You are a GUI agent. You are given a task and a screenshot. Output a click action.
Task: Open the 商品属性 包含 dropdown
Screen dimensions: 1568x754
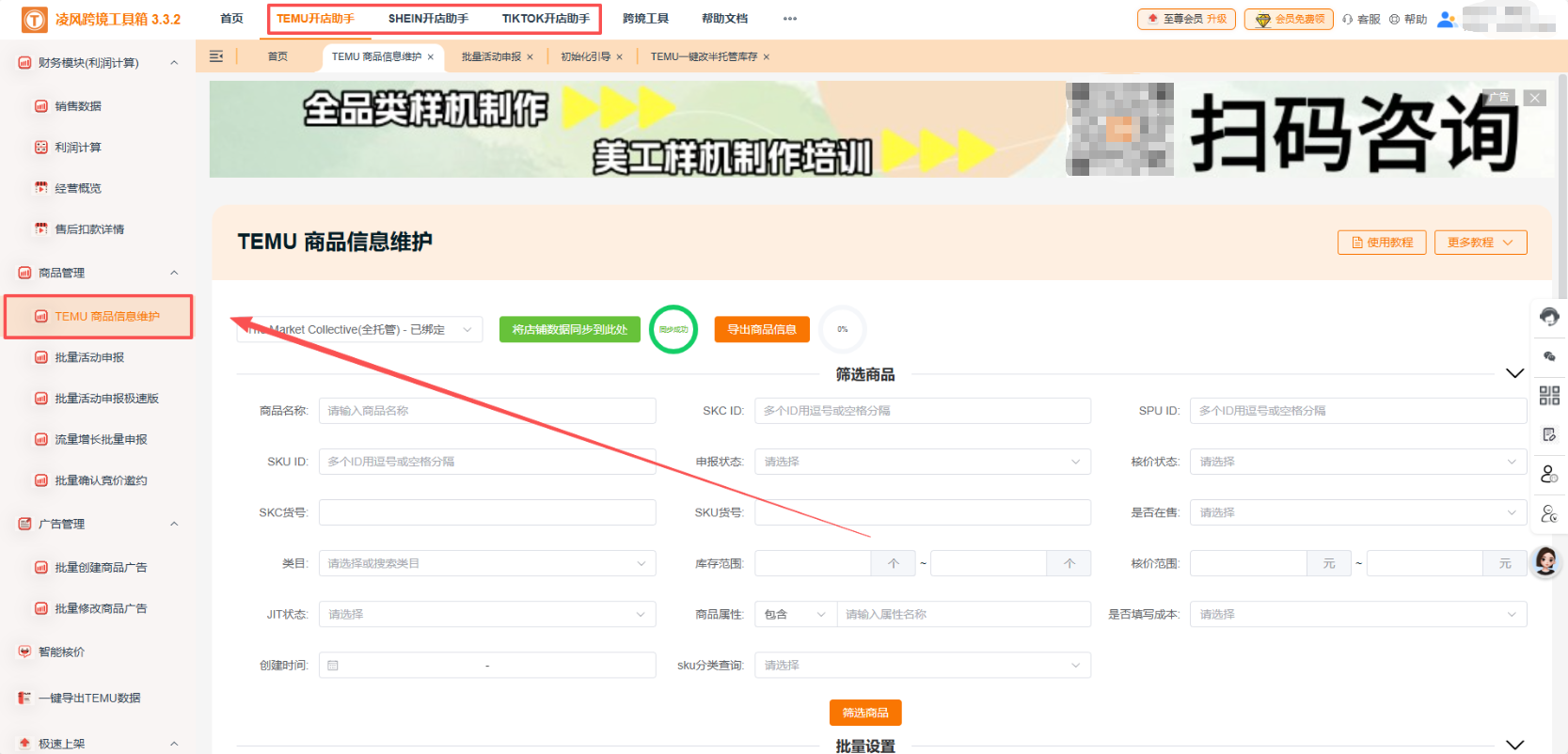(796, 614)
